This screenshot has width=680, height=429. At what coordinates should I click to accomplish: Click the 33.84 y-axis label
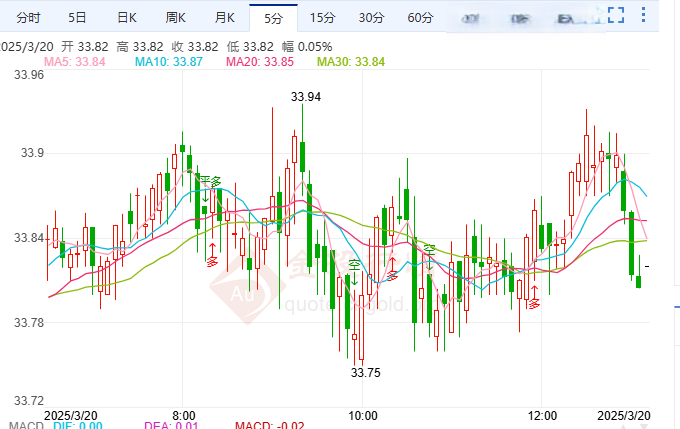[29, 238]
